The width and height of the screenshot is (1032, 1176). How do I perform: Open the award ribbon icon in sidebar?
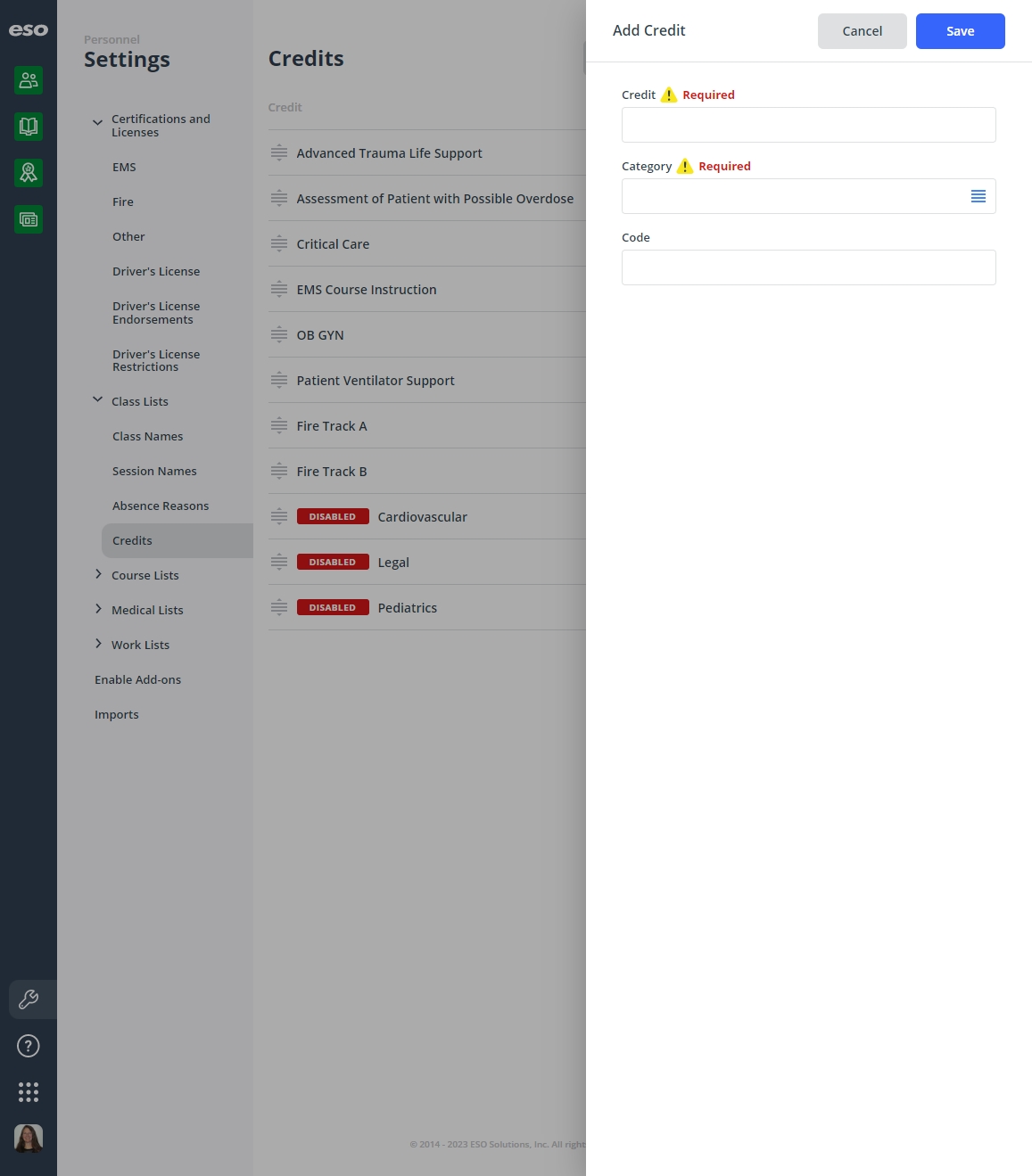click(x=29, y=173)
